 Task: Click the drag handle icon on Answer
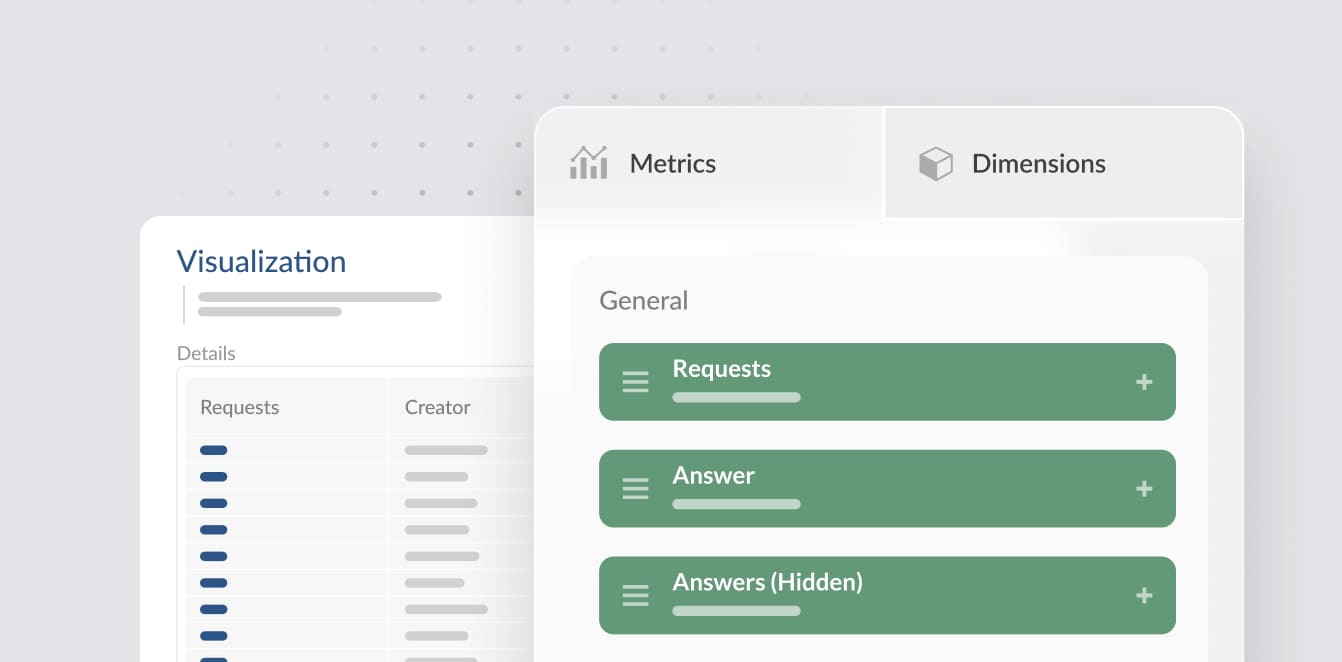click(x=636, y=489)
